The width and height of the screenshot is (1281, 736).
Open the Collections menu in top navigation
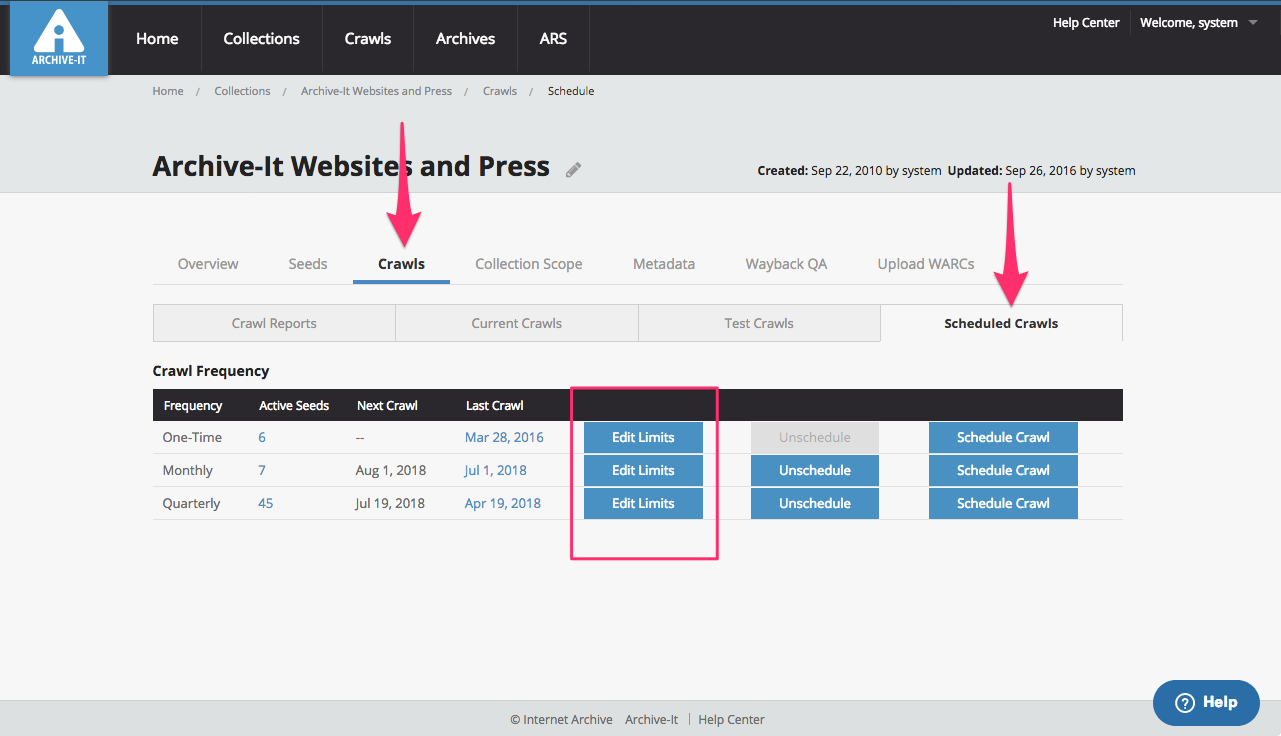coord(261,39)
